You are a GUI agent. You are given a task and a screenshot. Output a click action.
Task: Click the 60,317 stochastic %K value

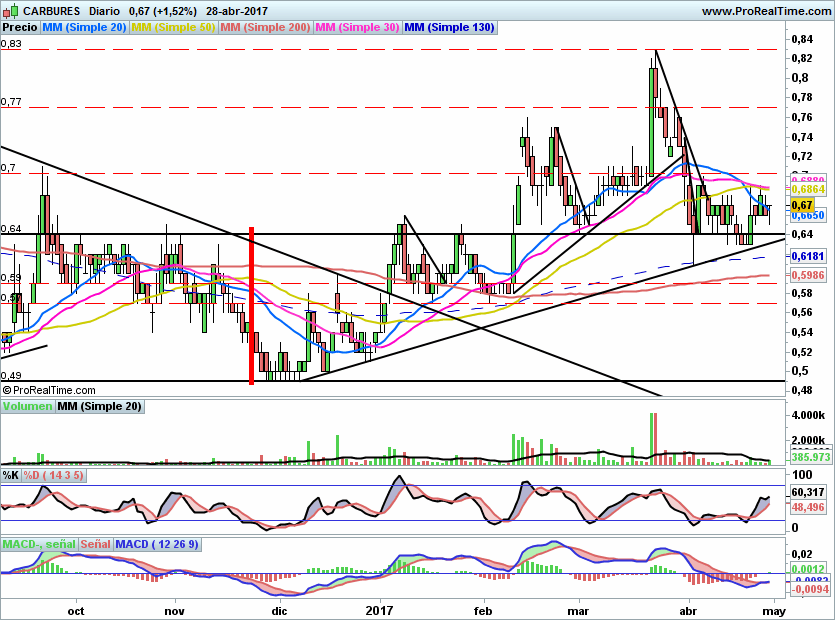coord(808,492)
